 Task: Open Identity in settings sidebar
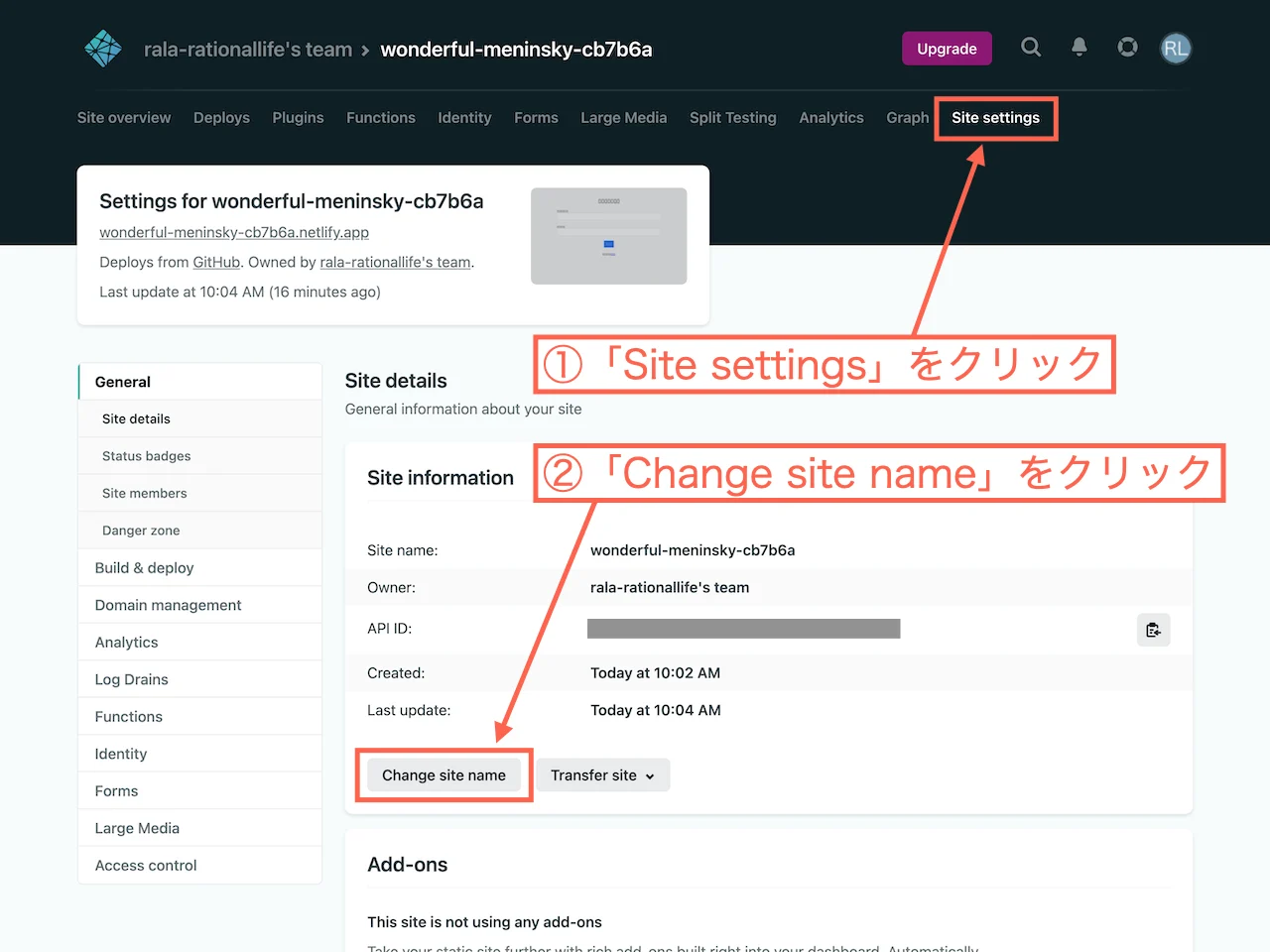(x=200, y=754)
